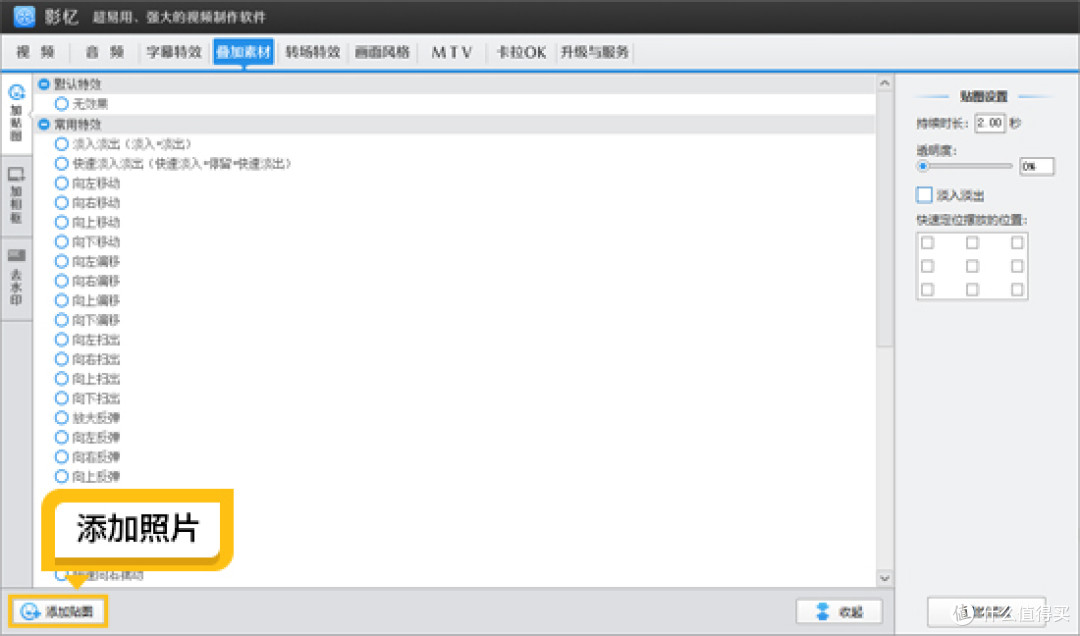This screenshot has width=1080, height=636.
Task: Open the 加贴图 sidebar panel
Action: [x=16, y=113]
